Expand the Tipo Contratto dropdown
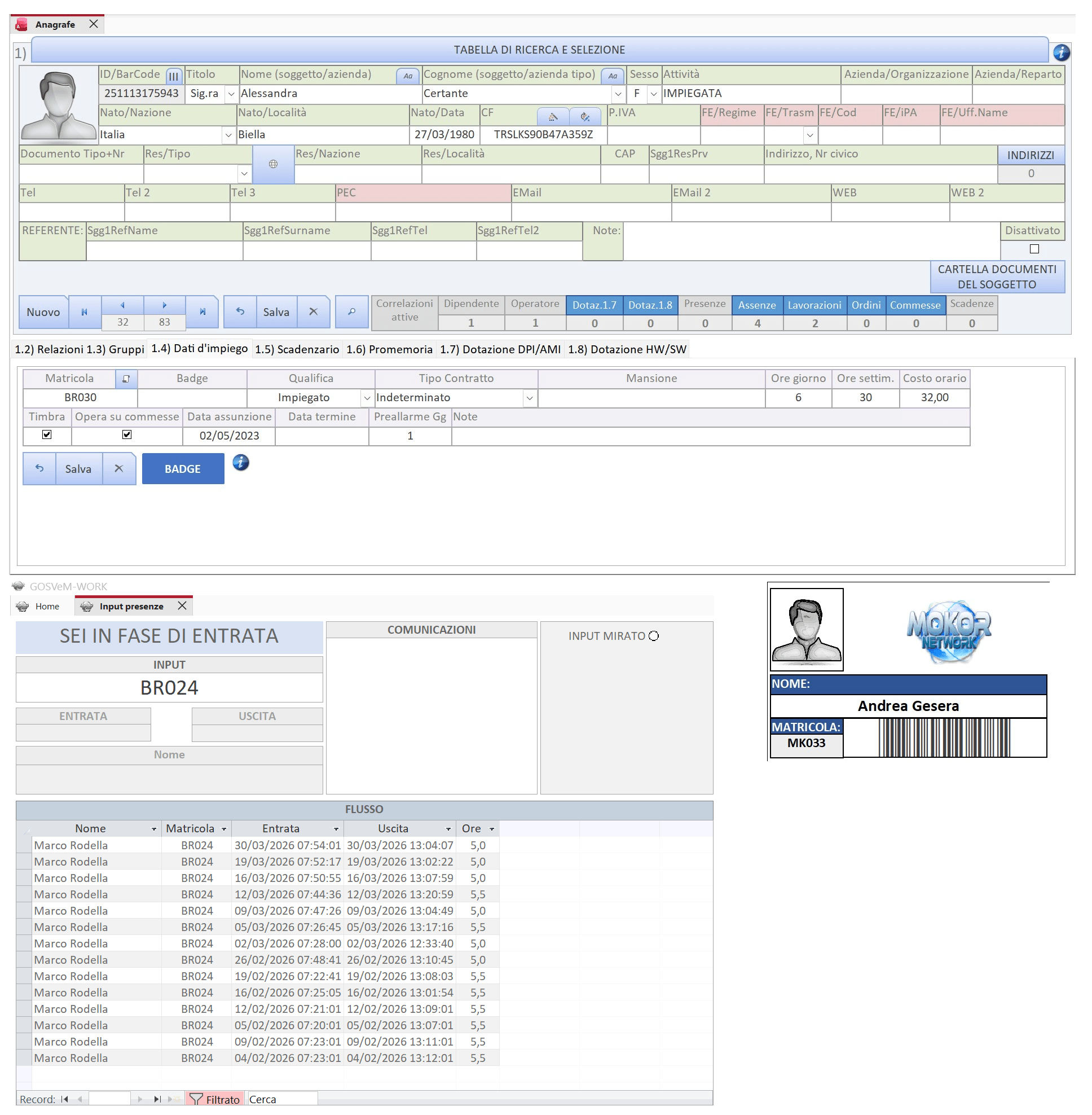 530,398
